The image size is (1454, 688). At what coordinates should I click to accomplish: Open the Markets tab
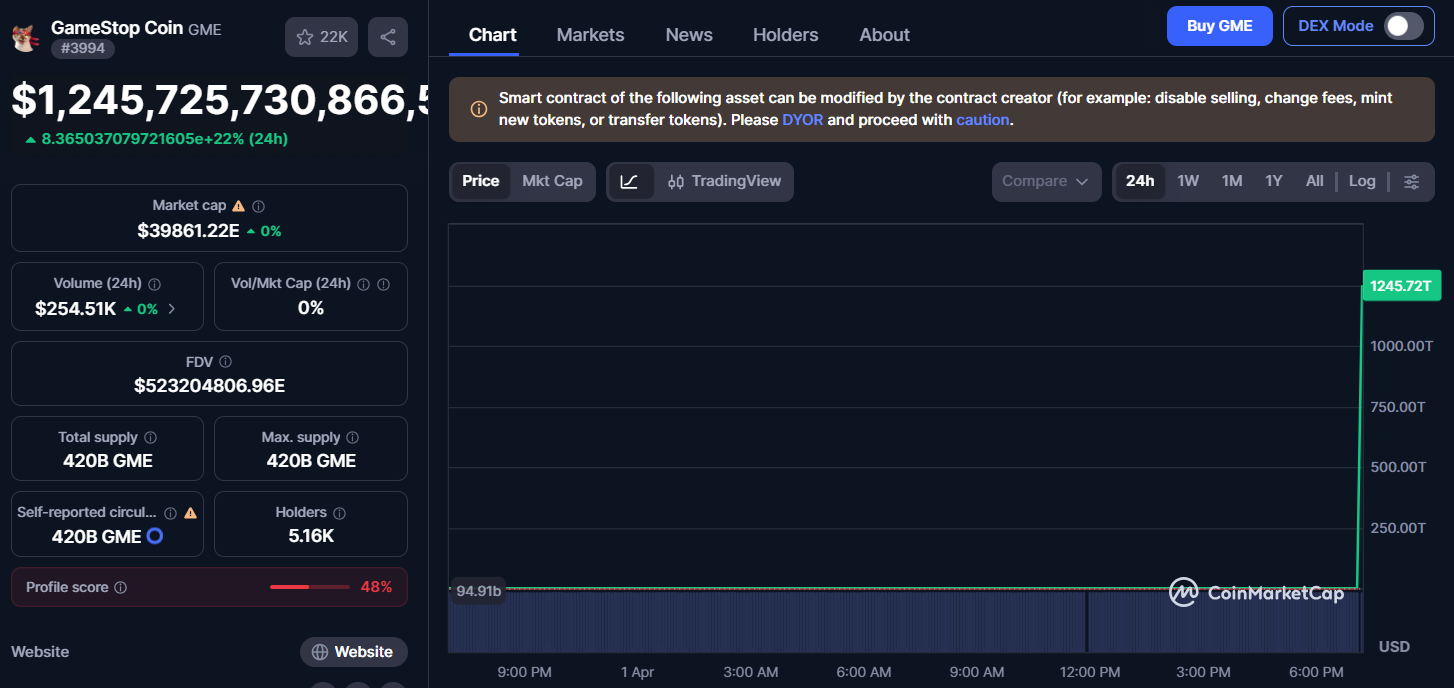pyautogui.click(x=590, y=35)
